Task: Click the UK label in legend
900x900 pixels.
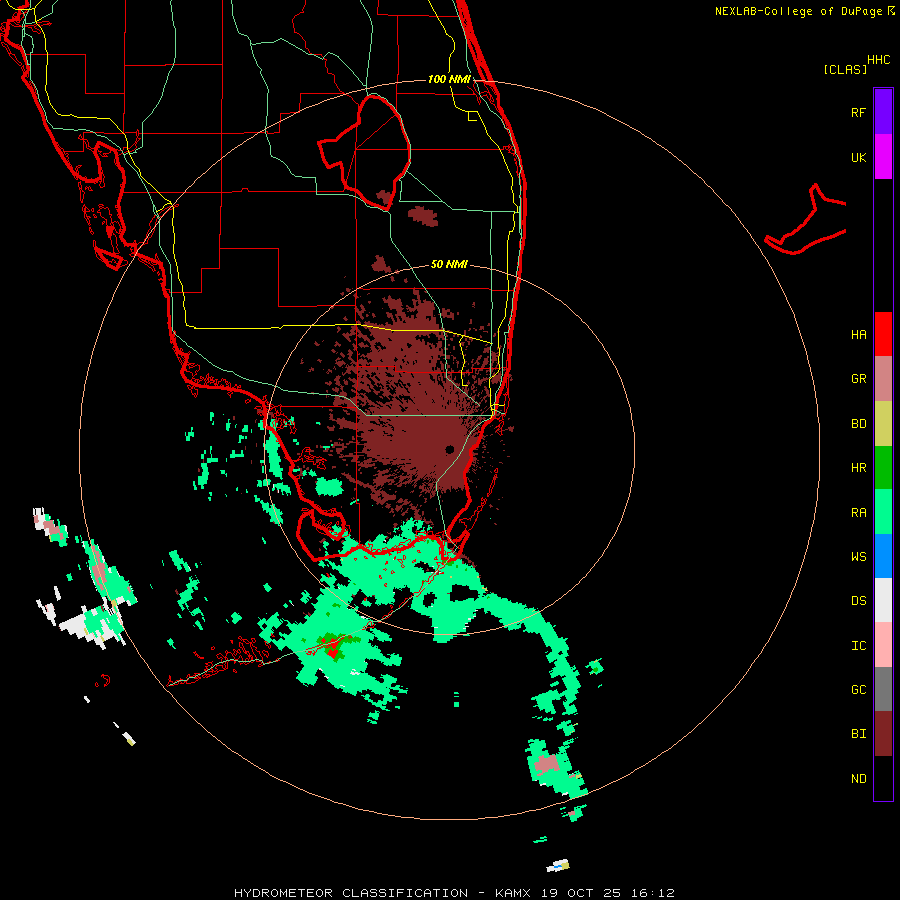Action: click(x=858, y=158)
